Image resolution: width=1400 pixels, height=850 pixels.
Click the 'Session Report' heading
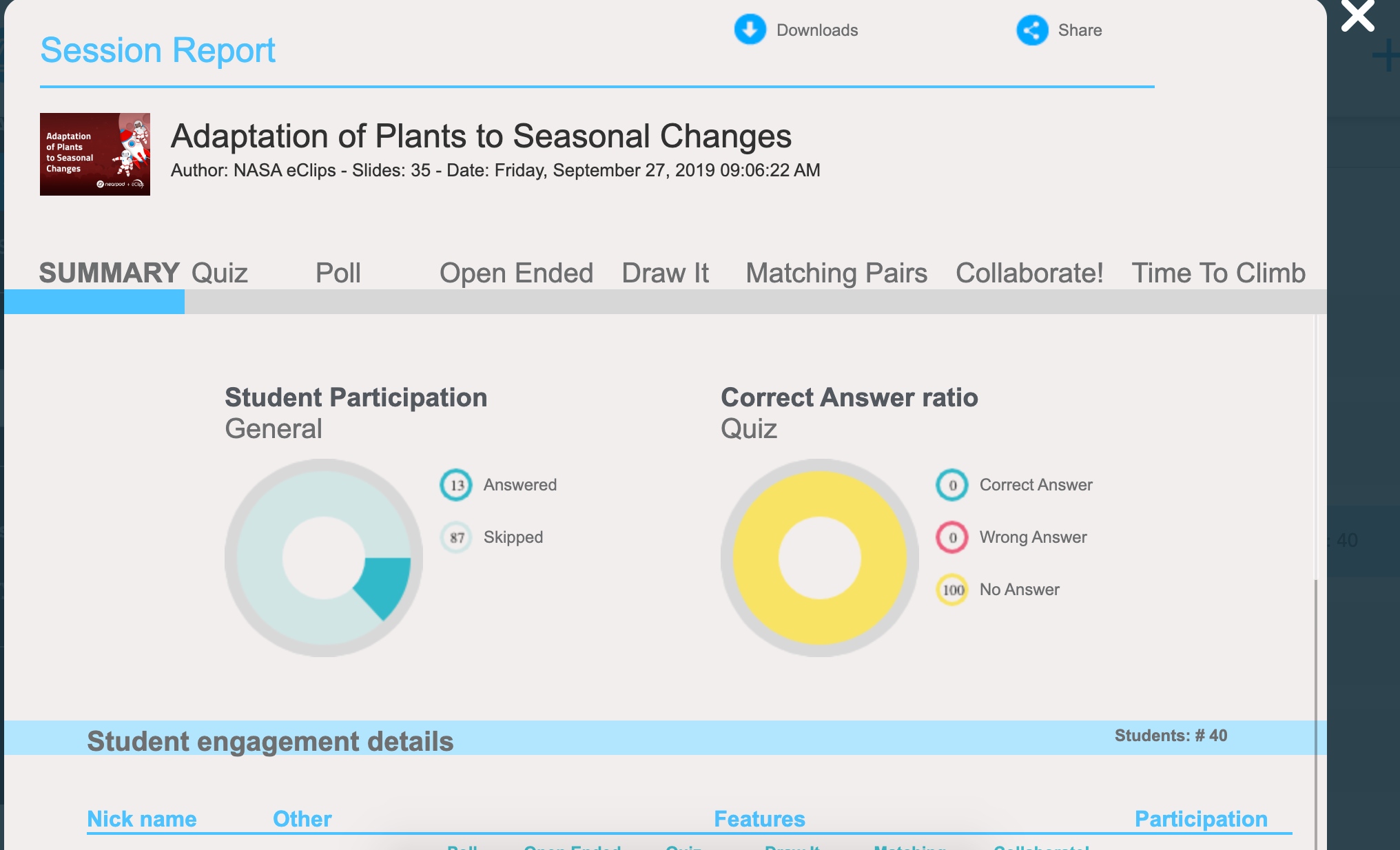158,50
